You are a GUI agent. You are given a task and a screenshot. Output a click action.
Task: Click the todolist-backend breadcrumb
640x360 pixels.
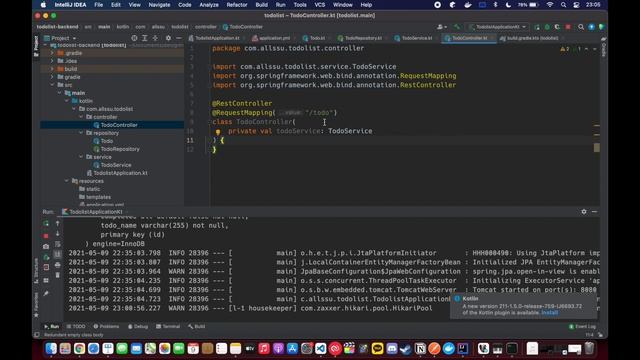pyautogui.click(x=57, y=27)
